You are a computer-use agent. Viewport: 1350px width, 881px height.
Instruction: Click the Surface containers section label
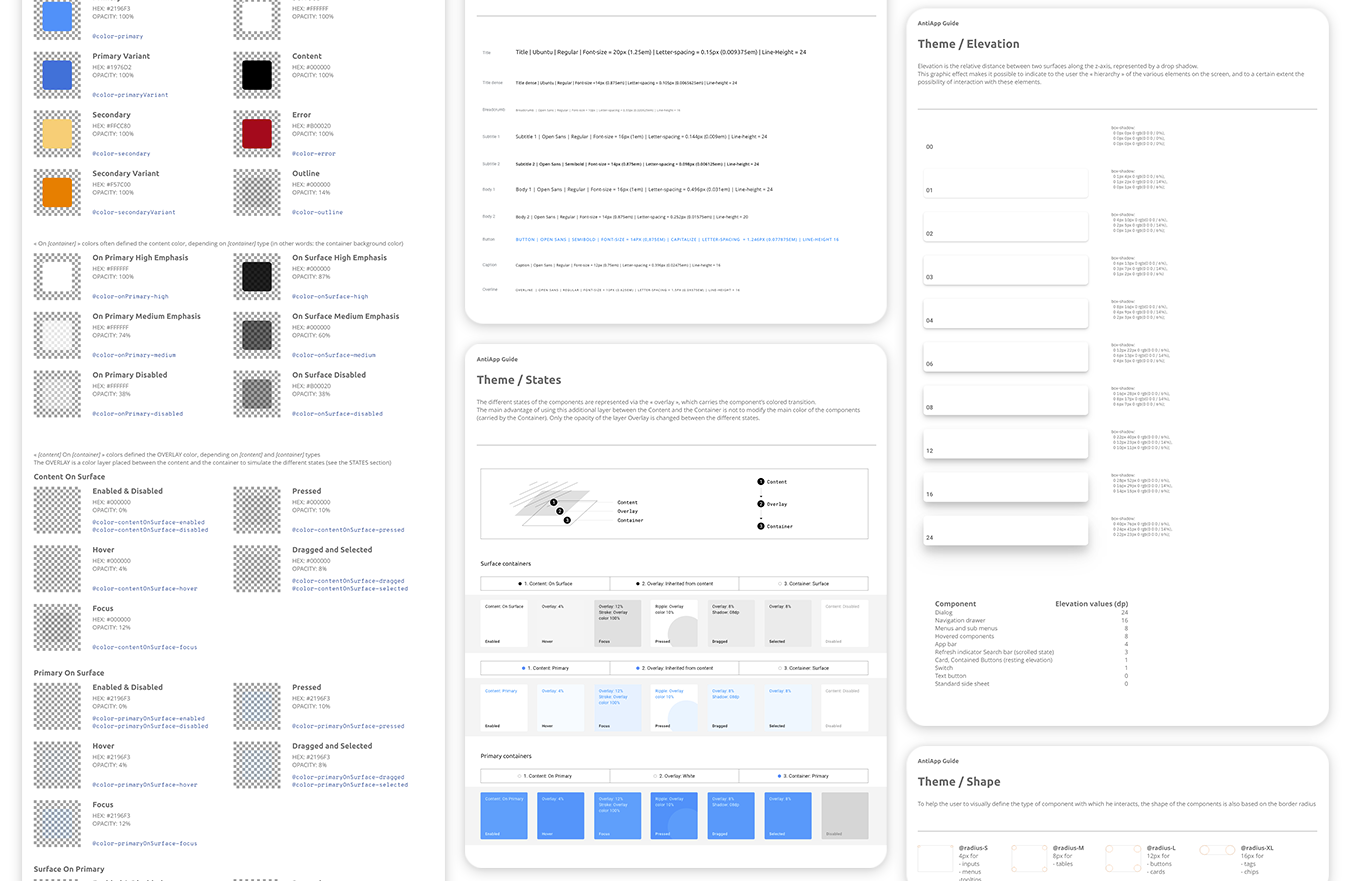506,564
